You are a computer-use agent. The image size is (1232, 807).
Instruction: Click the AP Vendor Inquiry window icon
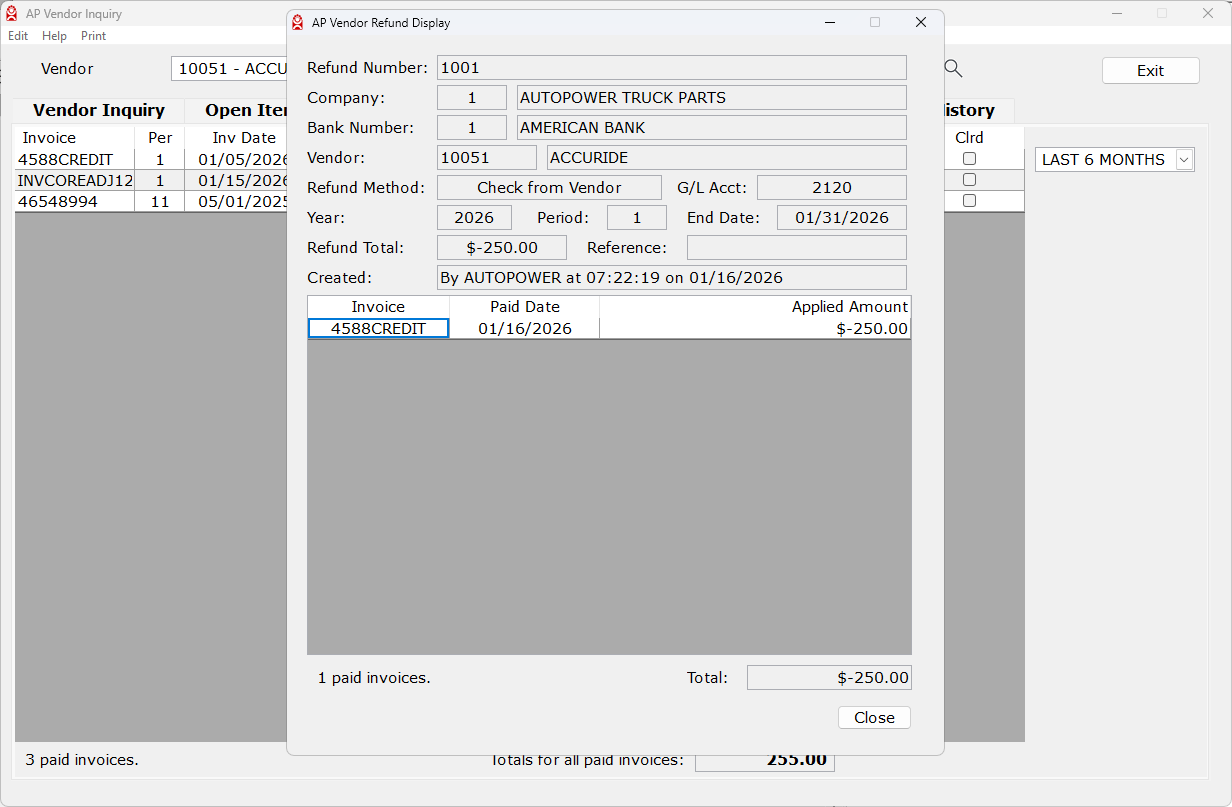pyautogui.click(x=12, y=14)
